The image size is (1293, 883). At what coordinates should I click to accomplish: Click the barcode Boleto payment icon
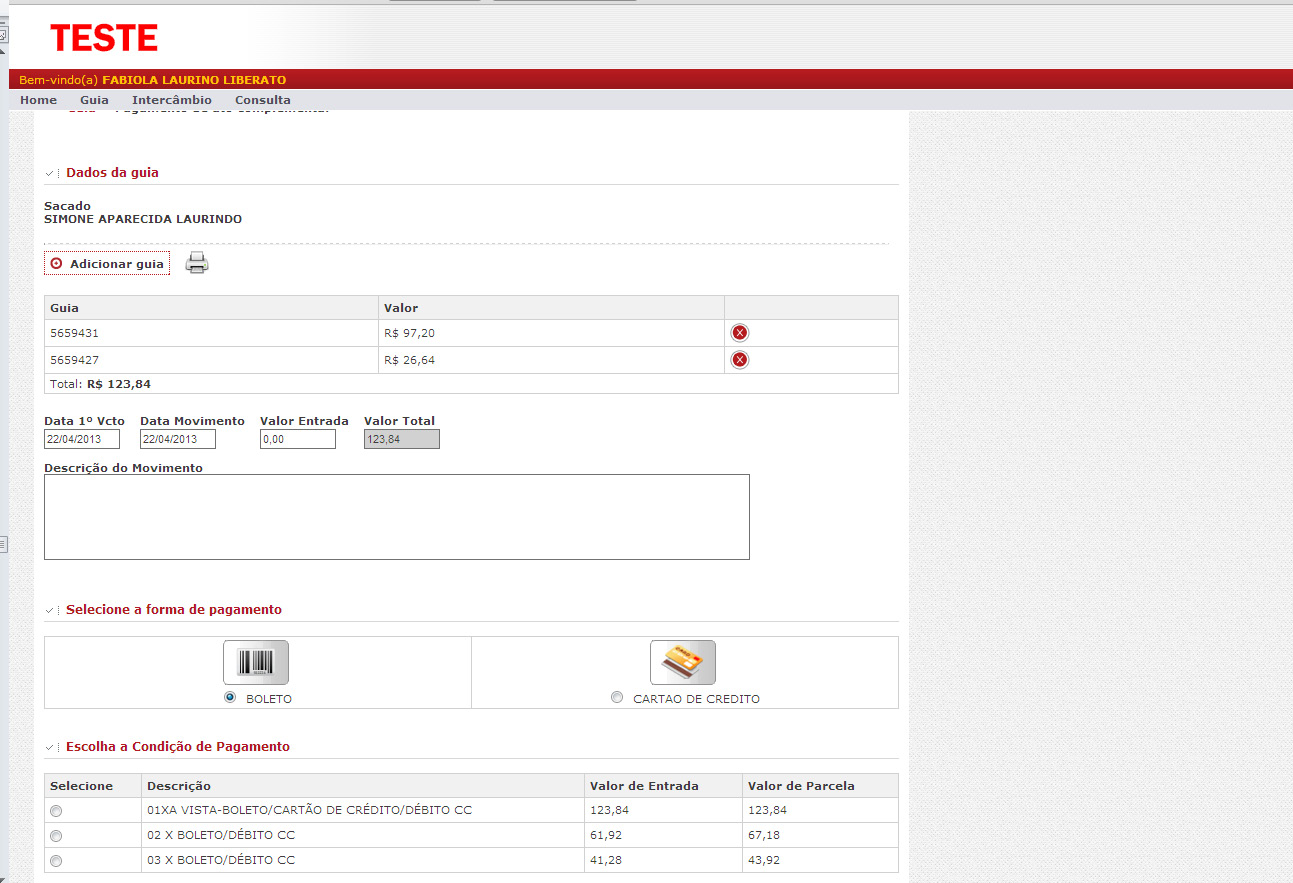click(x=256, y=662)
